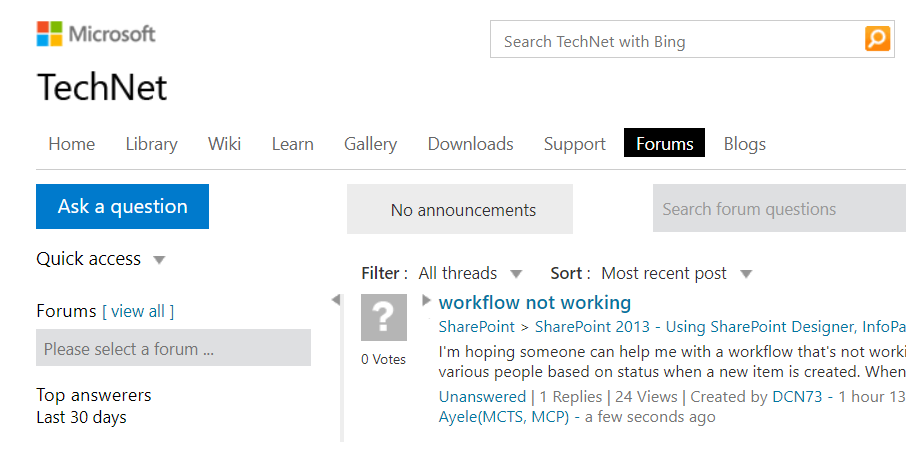Click the 'view all' forums link

click(138, 311)
